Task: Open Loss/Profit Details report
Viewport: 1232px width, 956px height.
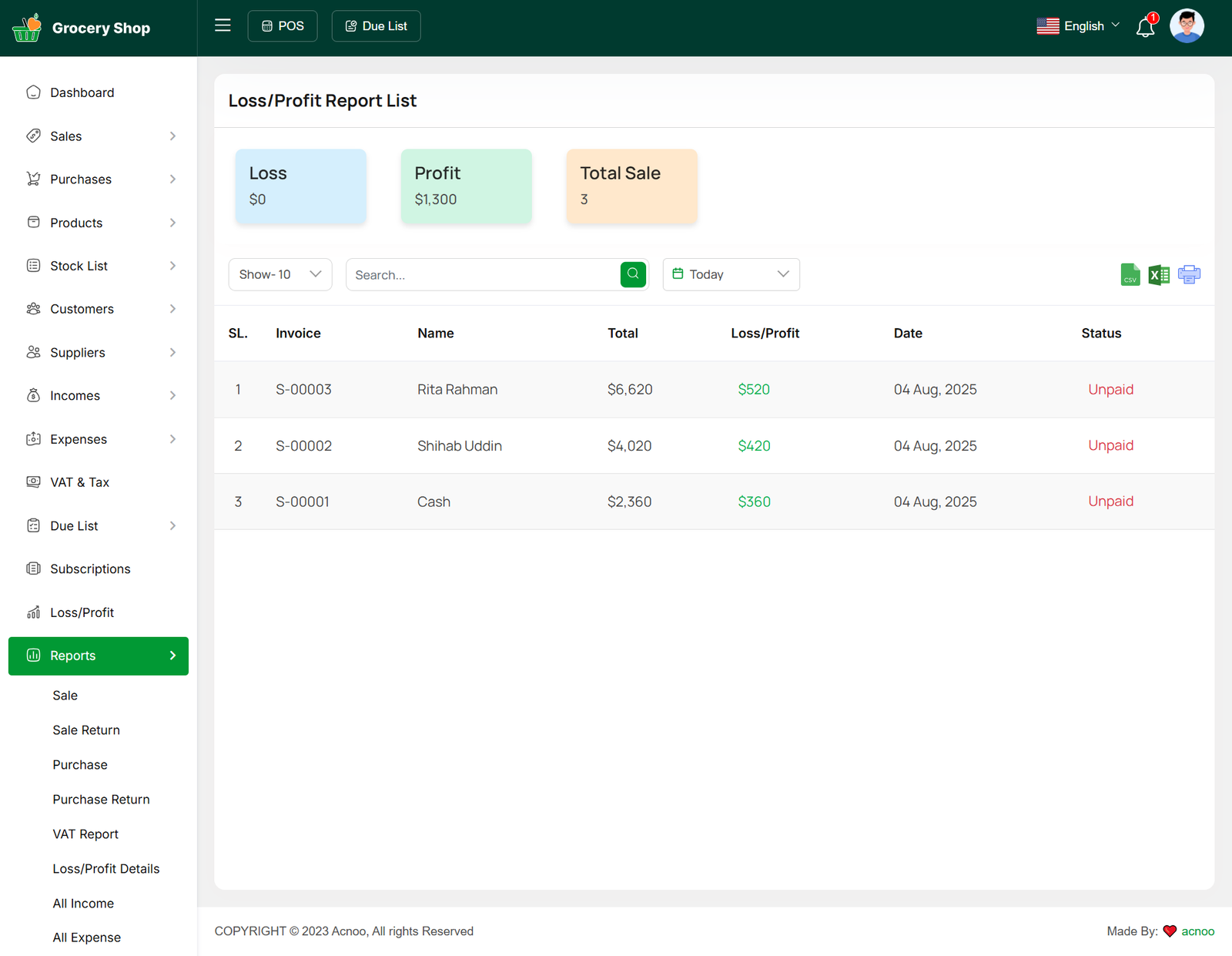Action: point(106,869)
